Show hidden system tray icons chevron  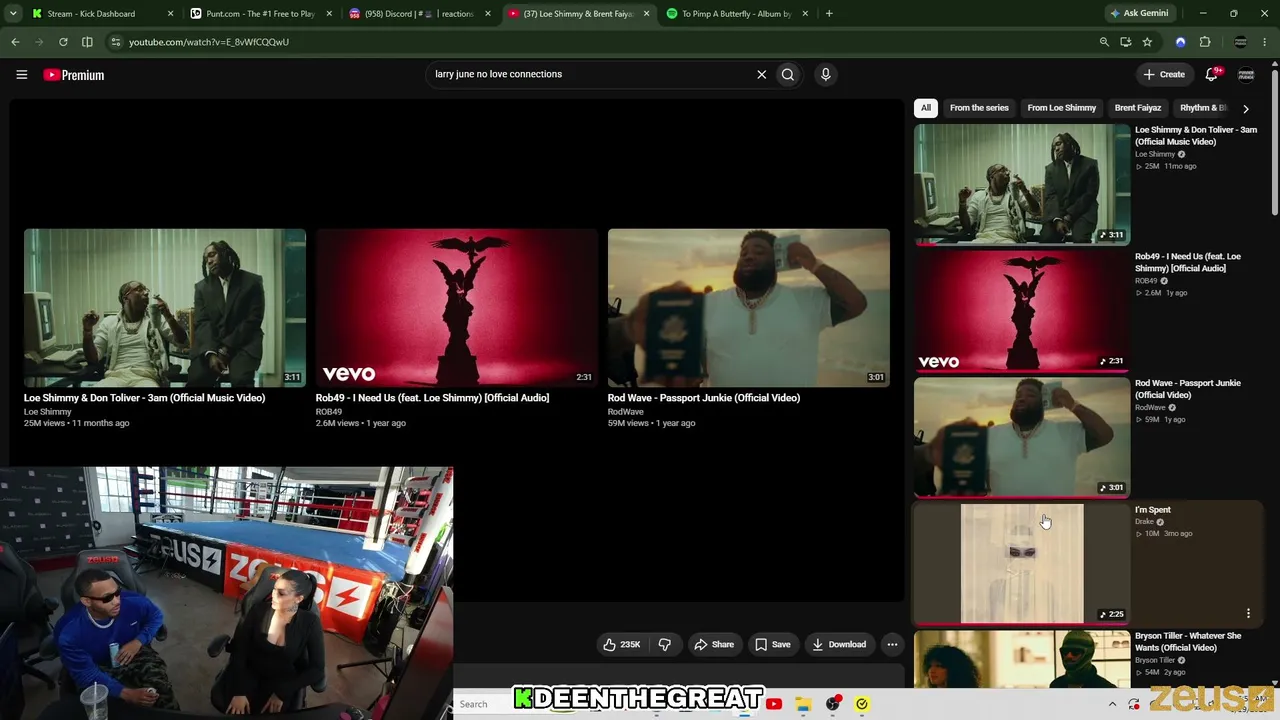[1112, 704]
